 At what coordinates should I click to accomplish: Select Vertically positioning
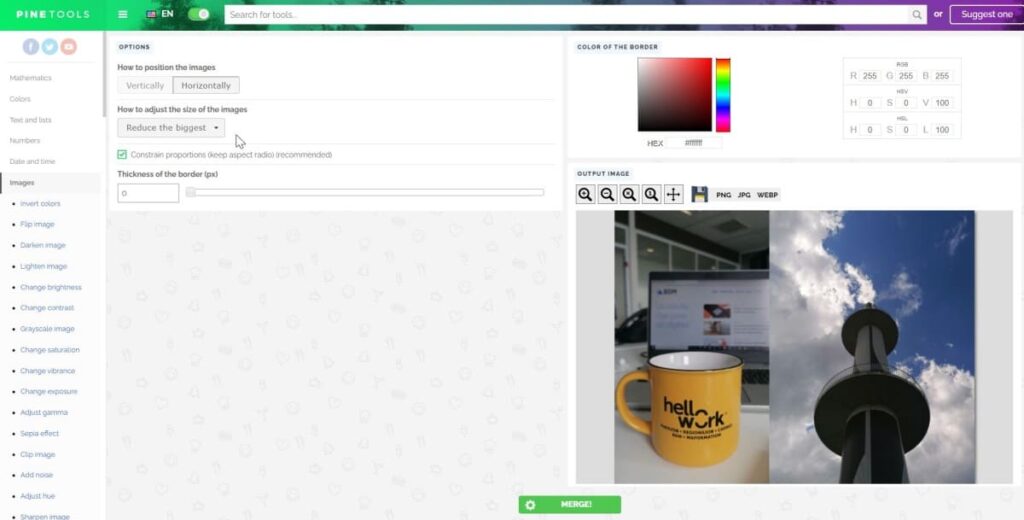click(145, 86)
